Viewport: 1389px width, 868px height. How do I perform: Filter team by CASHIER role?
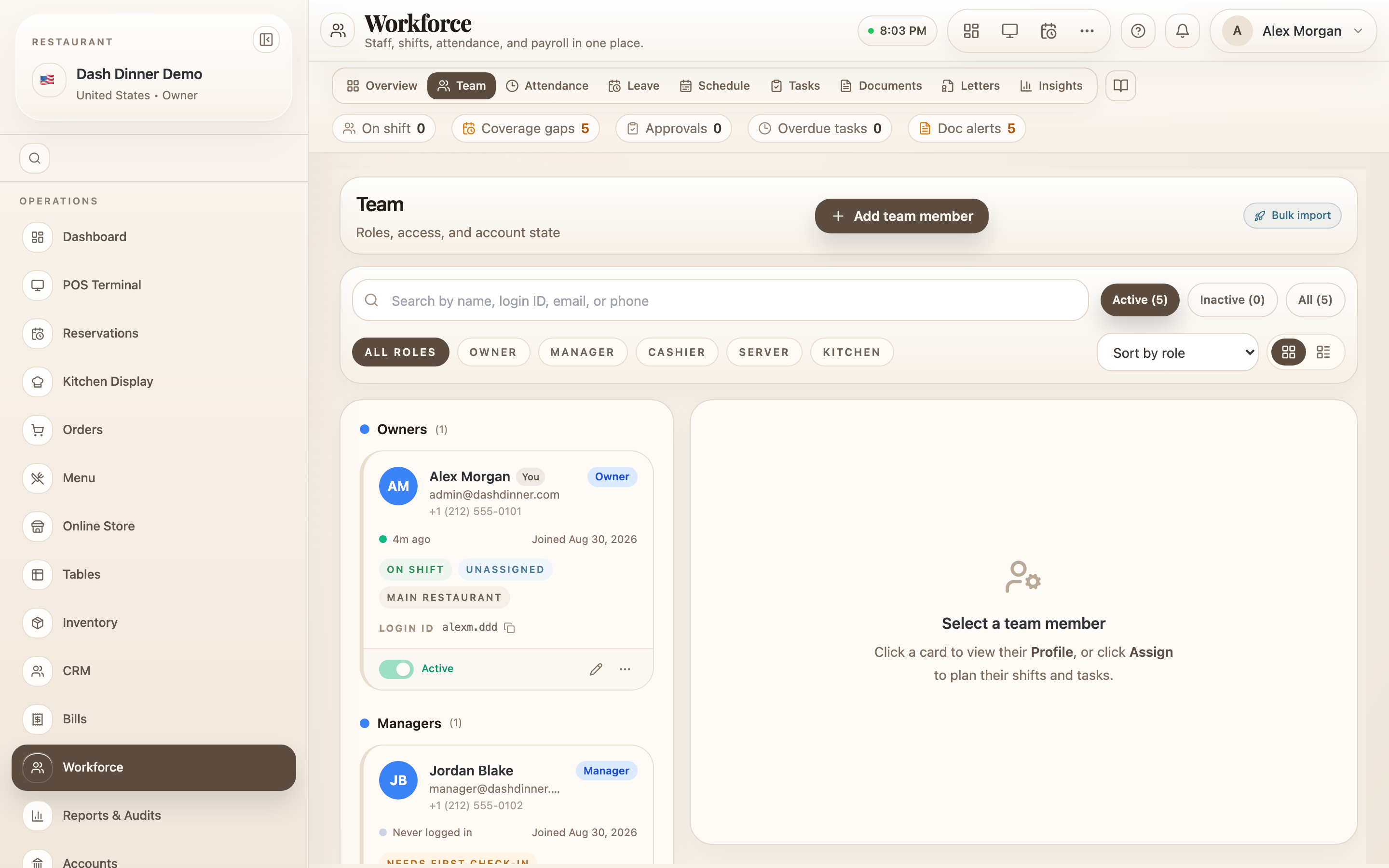point(677,352)
